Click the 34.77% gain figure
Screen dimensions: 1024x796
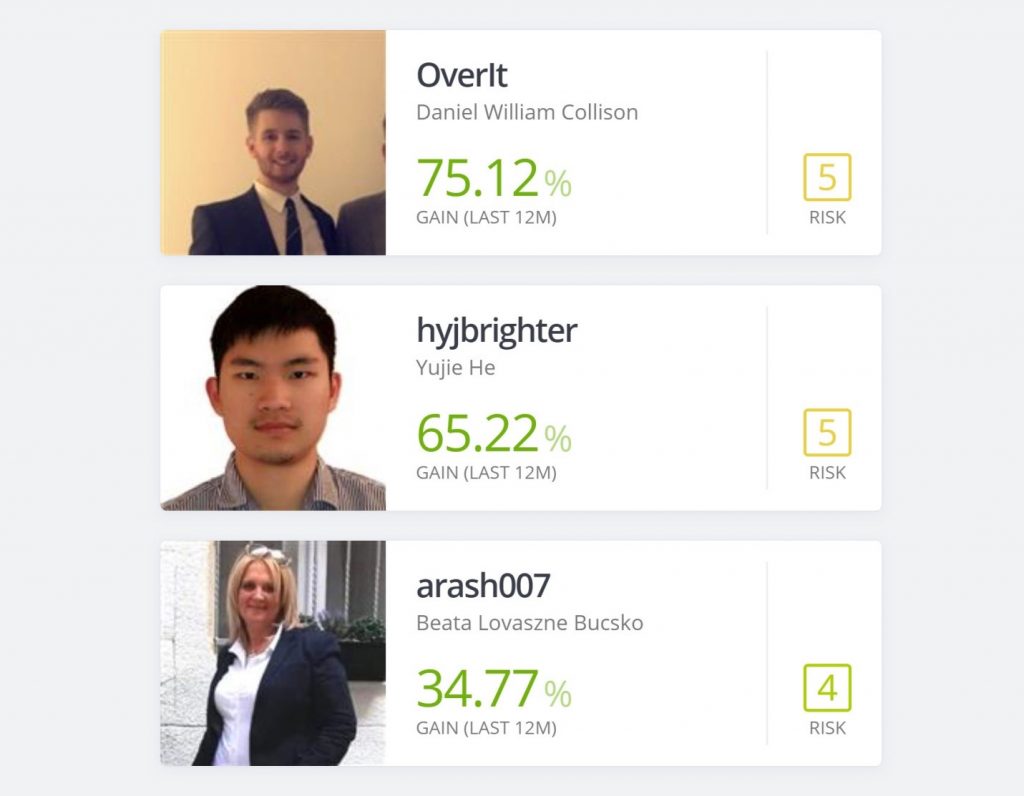coord(494,689)
